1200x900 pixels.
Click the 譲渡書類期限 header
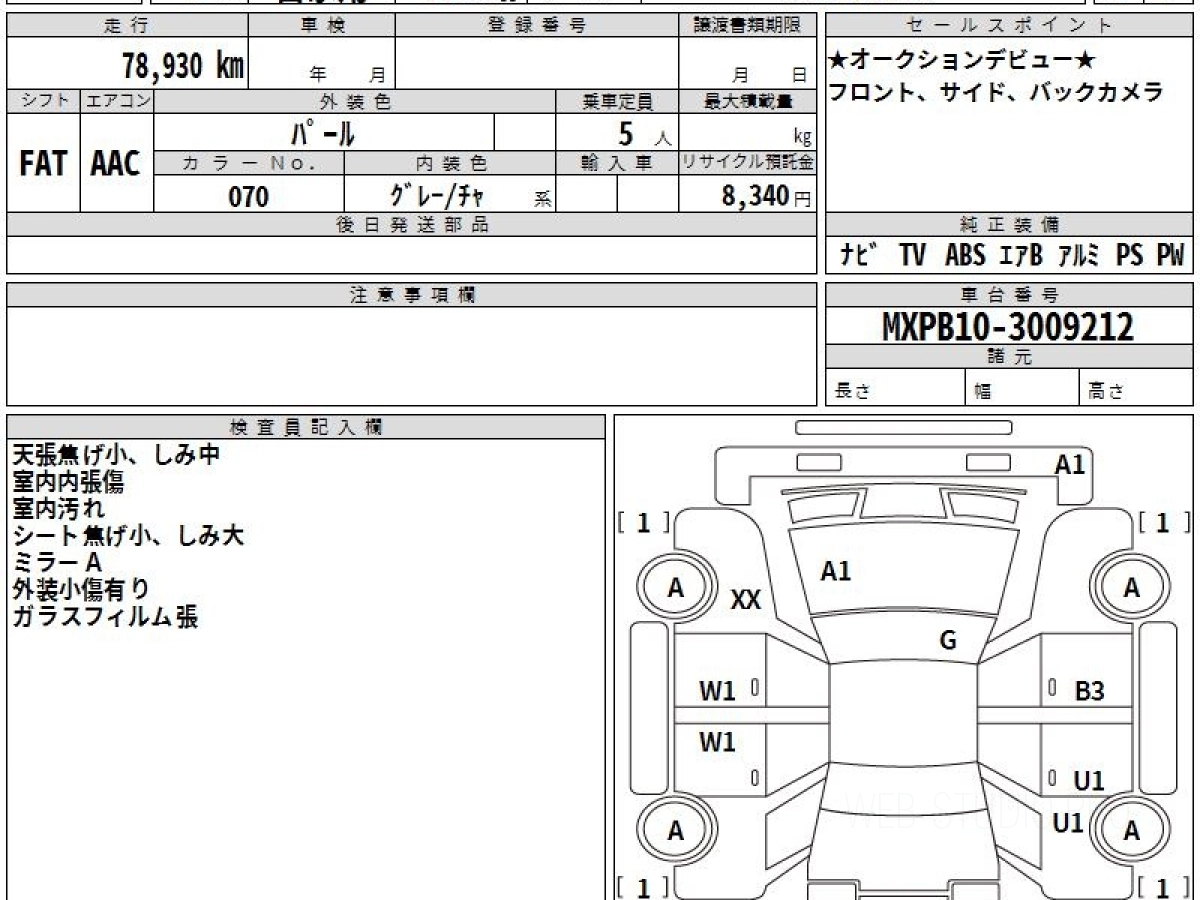(747, 26)
